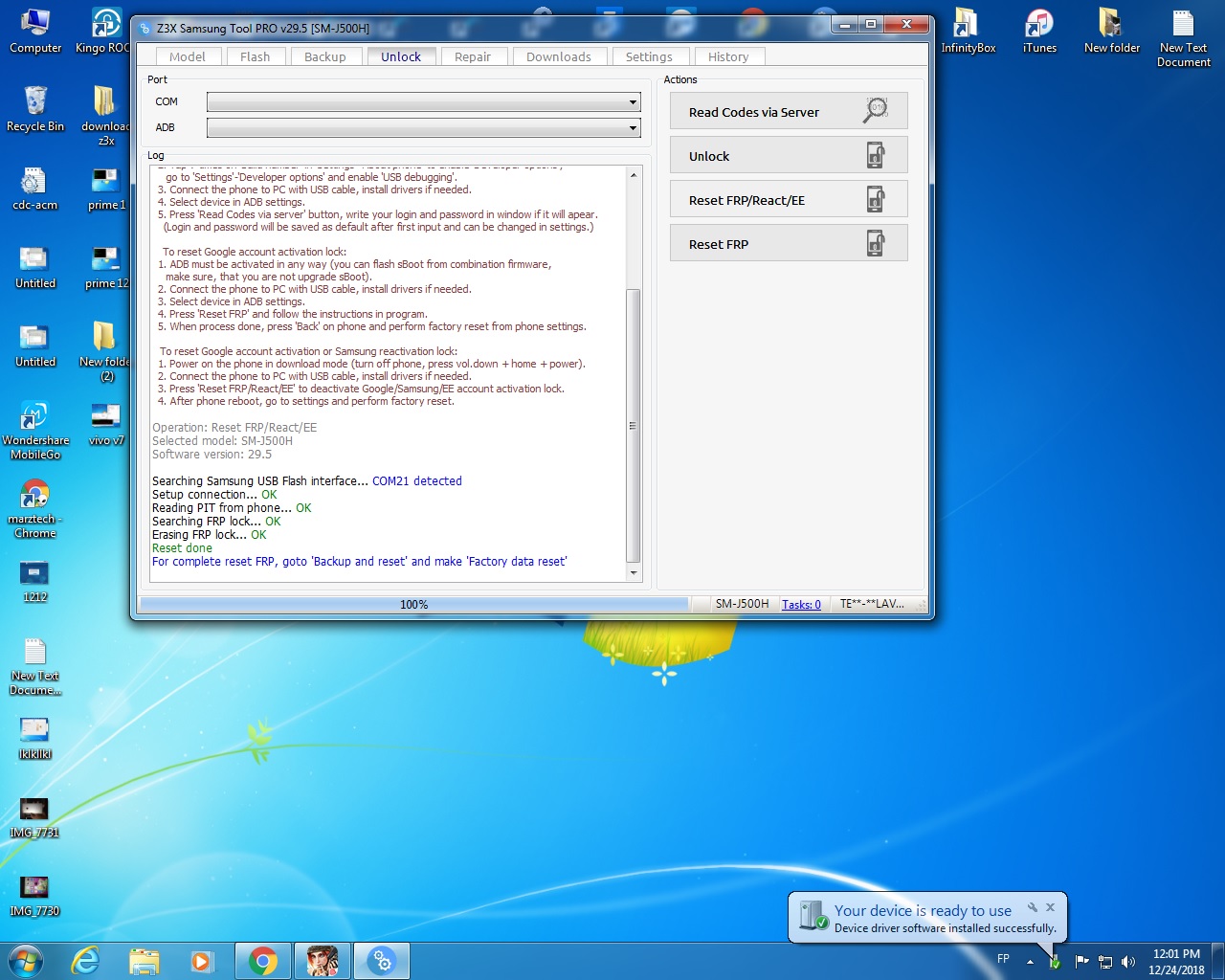Click Read Codes via Server button
This screenshot has height=980, width=1225.
point(789,112)
